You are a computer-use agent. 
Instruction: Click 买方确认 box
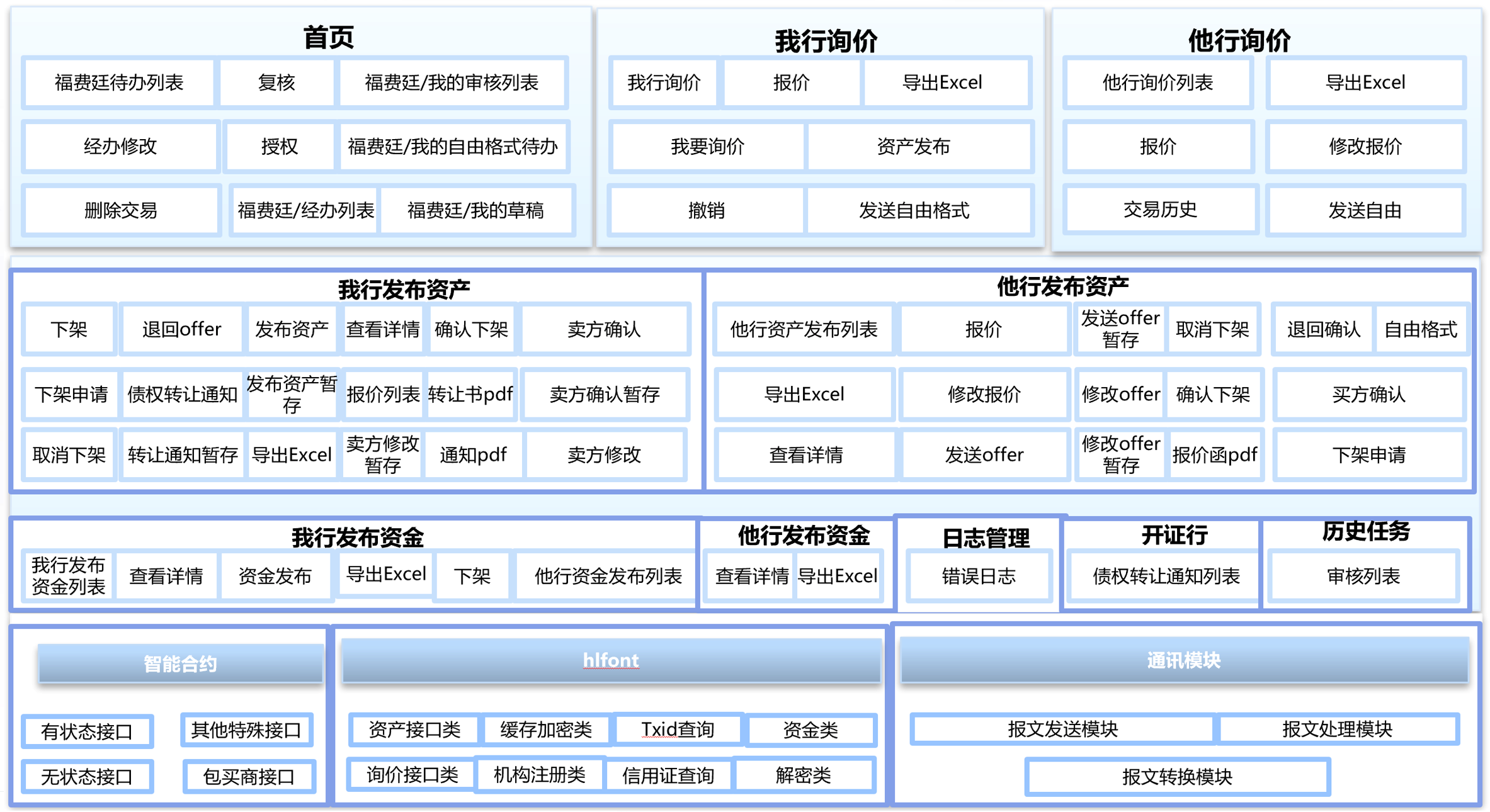click(1368, 395)
